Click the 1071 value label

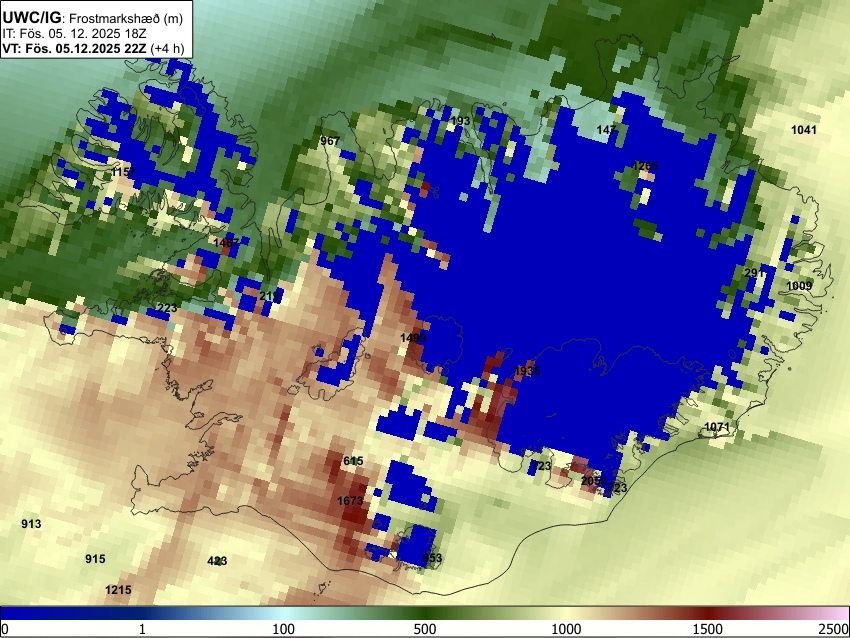tap(717, 427)
